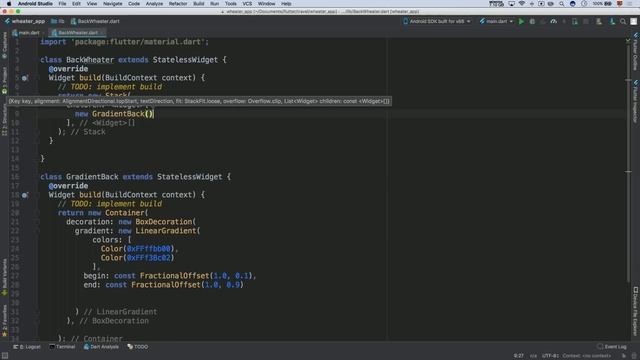Click the UTF-8 encoding status bar entry
Image resolution: width=640 pixels, height=360 pixels.
coord(550,356)
